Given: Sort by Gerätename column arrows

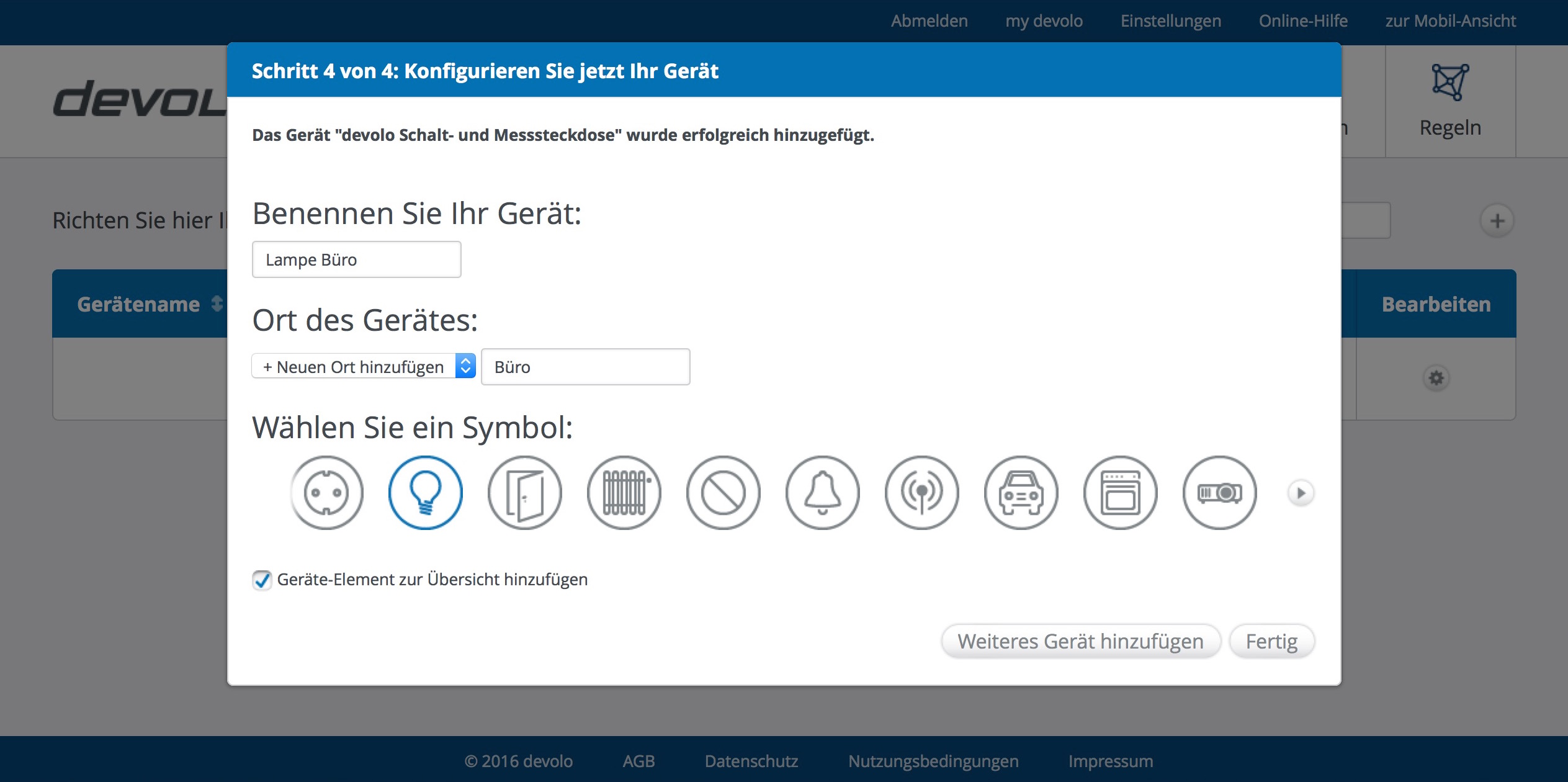Looking at the screenshot, I should [217, 303].
